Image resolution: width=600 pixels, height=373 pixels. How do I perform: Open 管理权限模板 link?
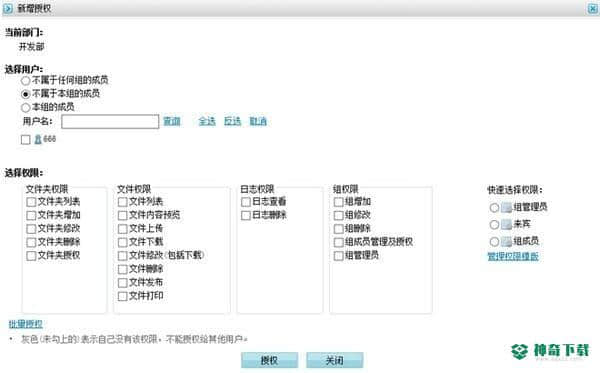tap(513, 256)
